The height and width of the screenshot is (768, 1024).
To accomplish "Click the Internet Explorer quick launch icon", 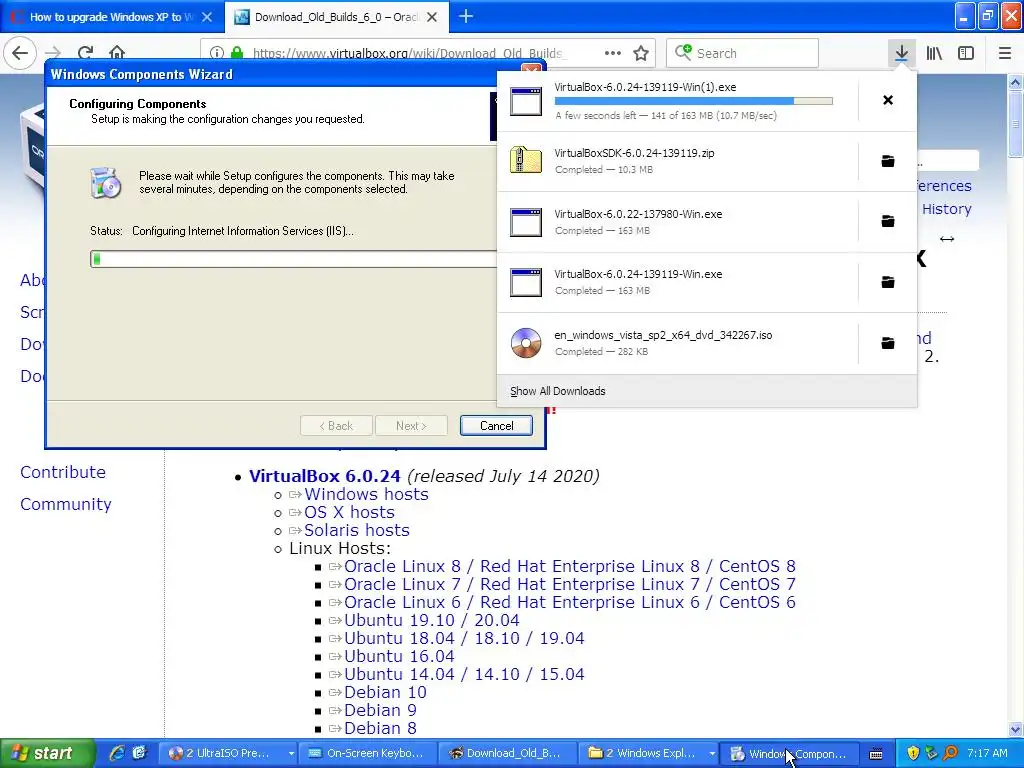I will click(117, 753).
